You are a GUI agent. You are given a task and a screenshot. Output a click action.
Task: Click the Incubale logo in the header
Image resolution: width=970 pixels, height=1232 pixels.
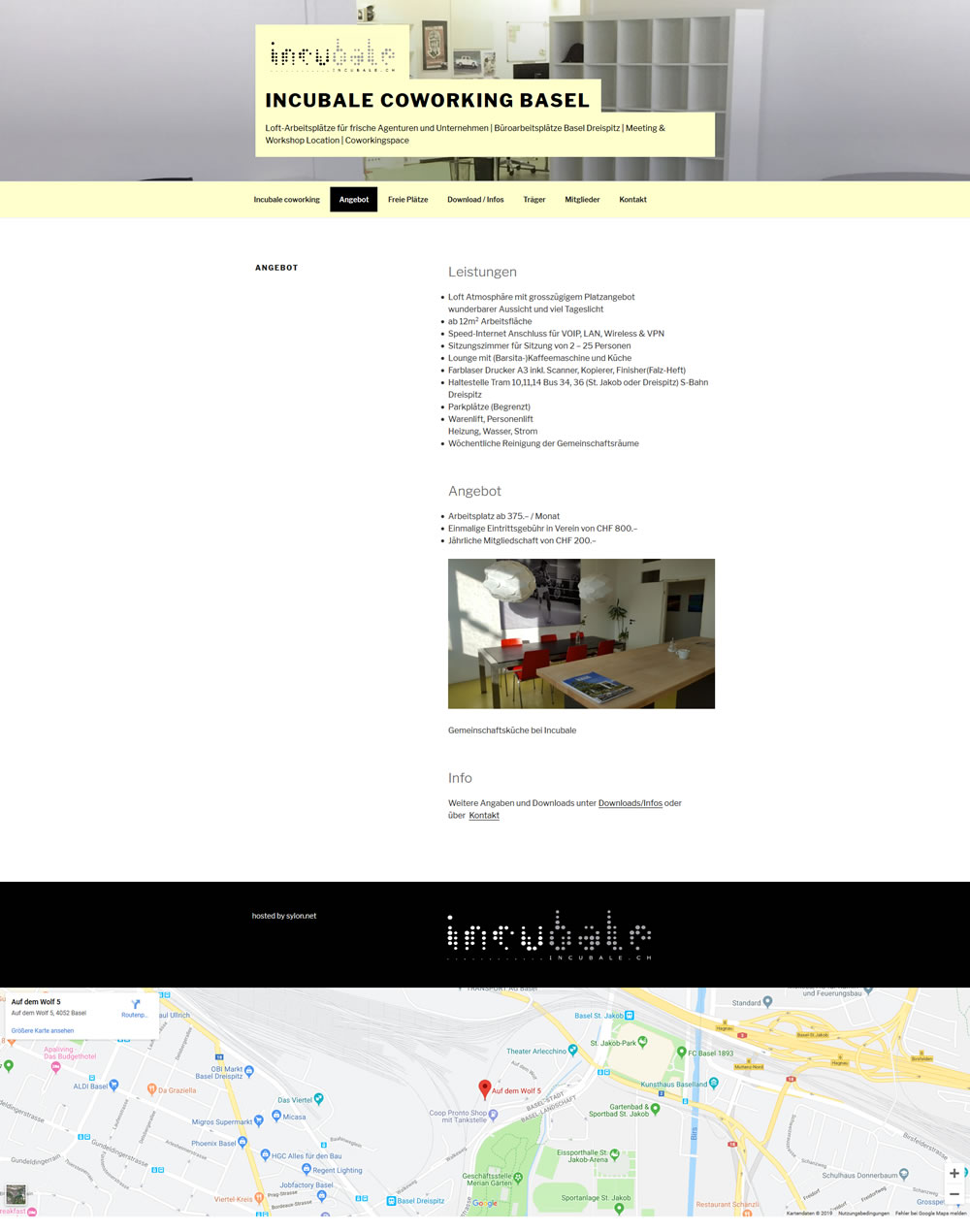click(333, 56)
